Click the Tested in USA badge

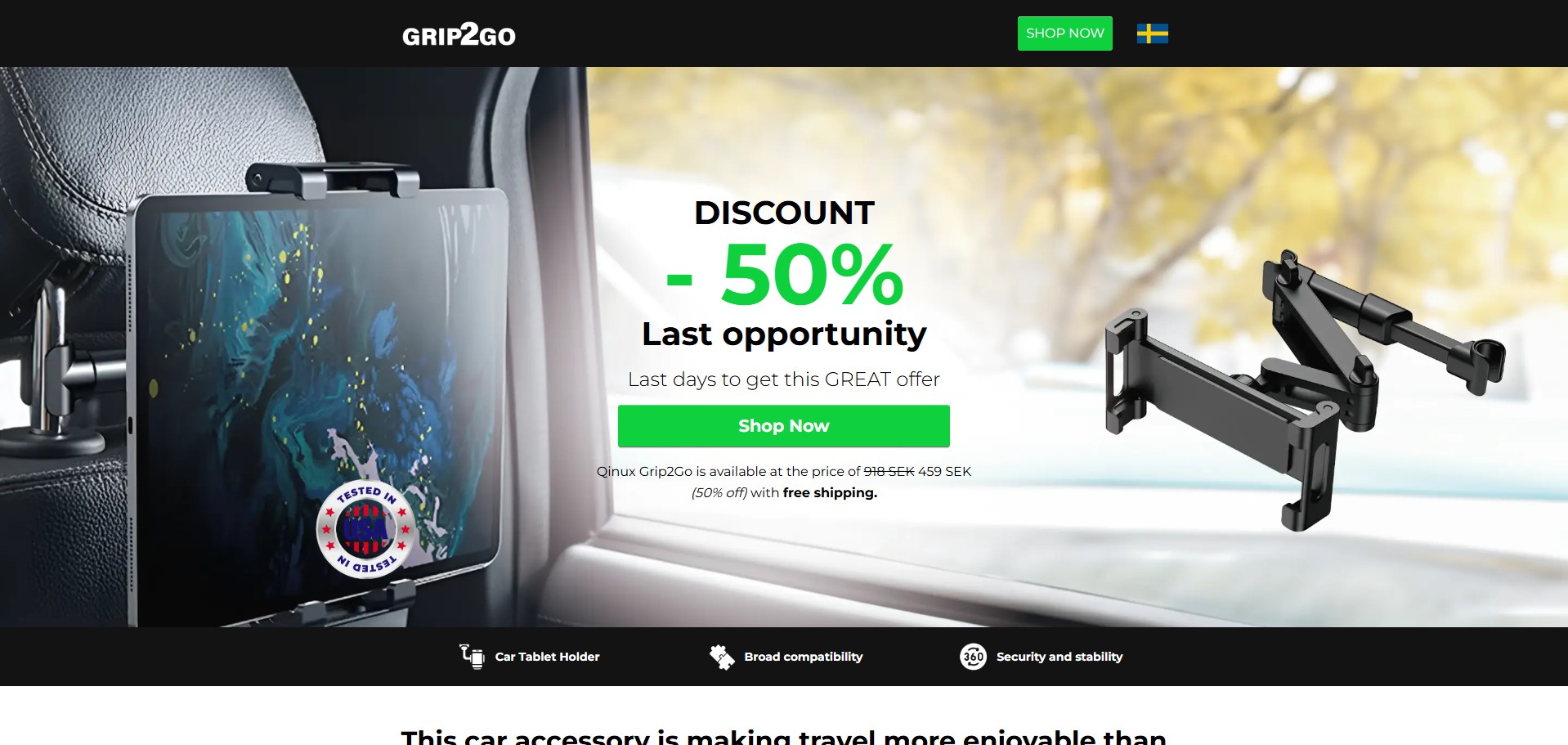click(x=365, y=529)
